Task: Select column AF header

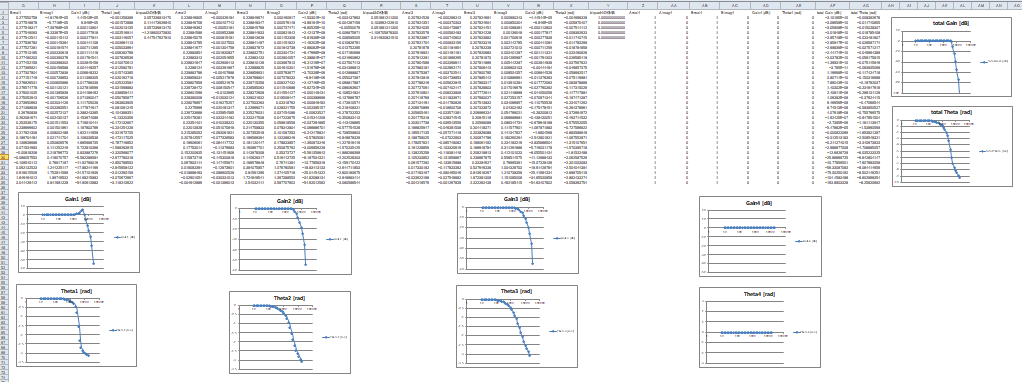Action: point(834,5)
